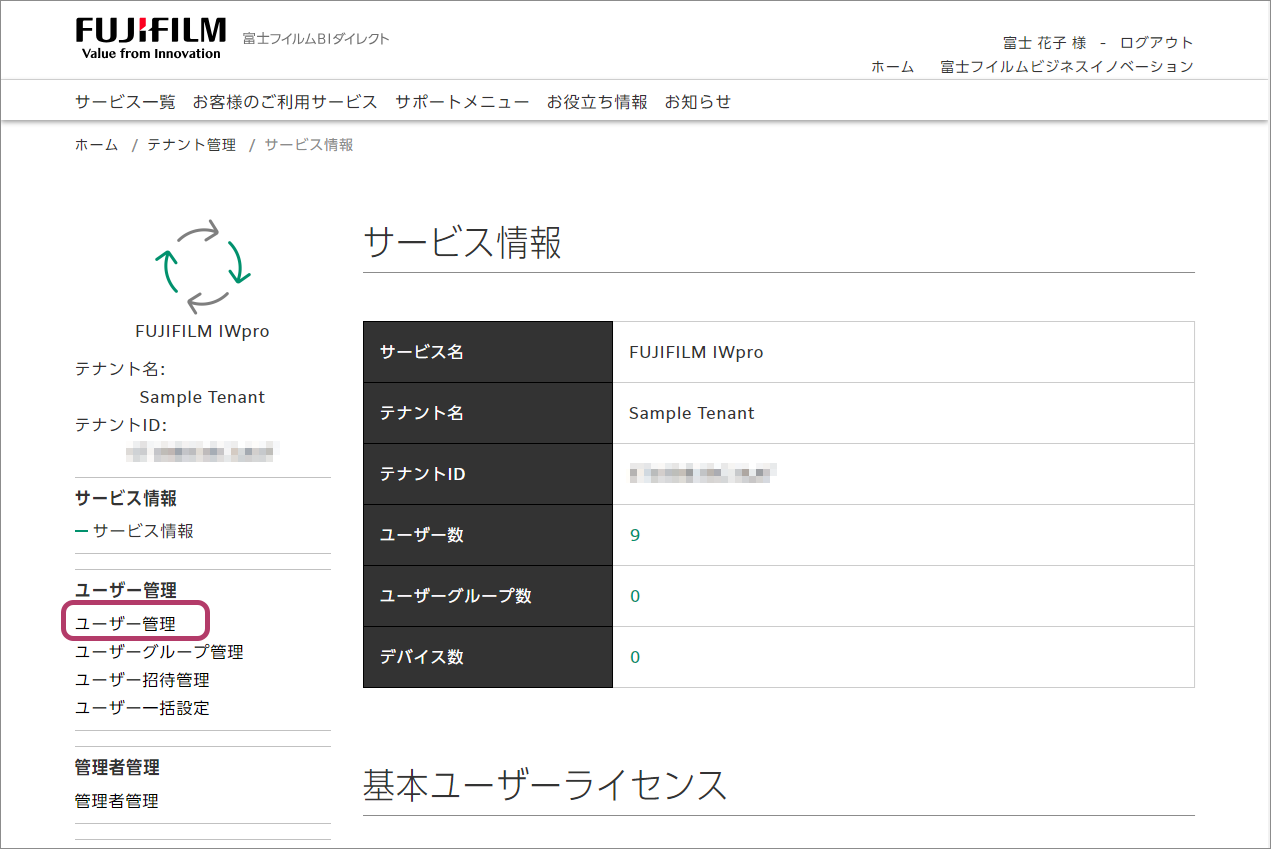Viewport: 1271px width, 849px height.
Task: Click Sample Tenant under sidebar テナント名
Action: pyautogui.click(x=202, y=397)
